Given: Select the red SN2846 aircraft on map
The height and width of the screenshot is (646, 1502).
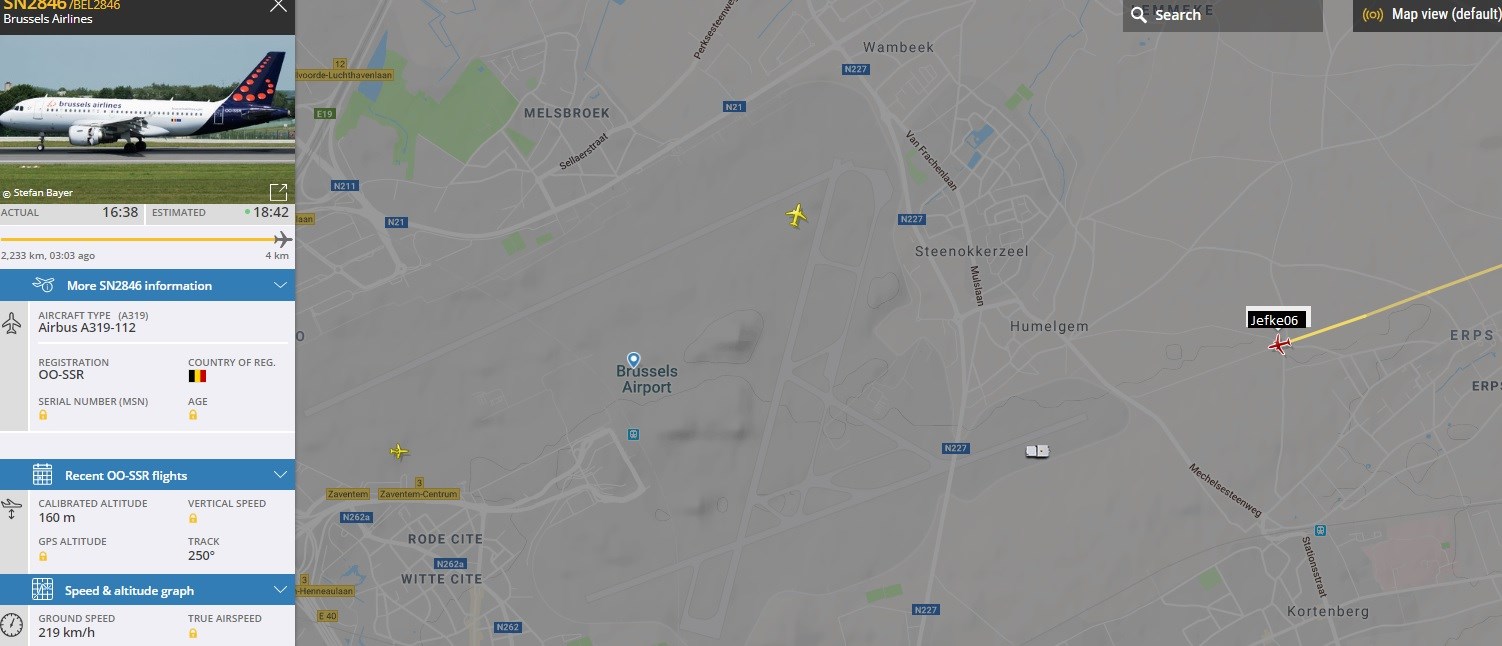Looking at the screenshot, I should 1279,345.
